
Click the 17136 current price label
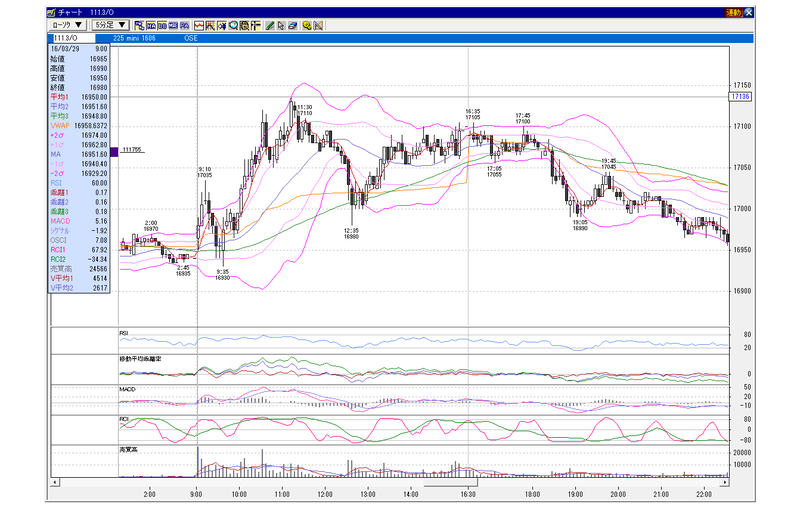coord(740,96)
